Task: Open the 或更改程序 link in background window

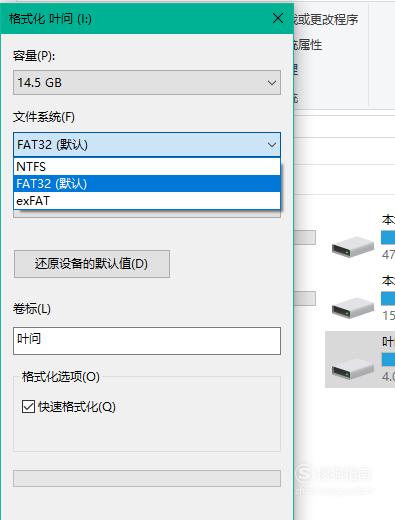Action: 326,20
